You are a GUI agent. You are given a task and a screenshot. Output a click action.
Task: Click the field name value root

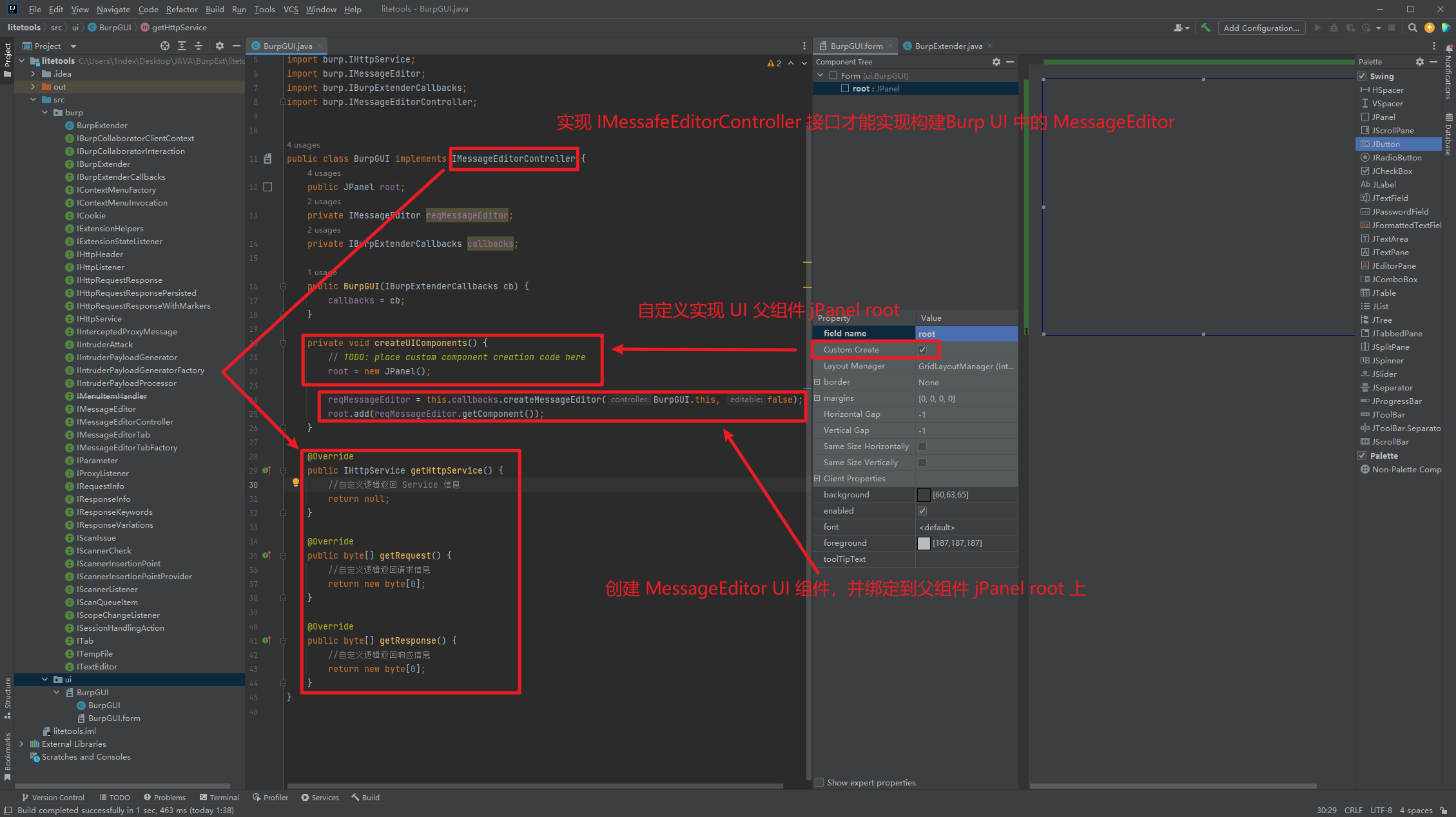pyautogui.click(x=966, y=334)
